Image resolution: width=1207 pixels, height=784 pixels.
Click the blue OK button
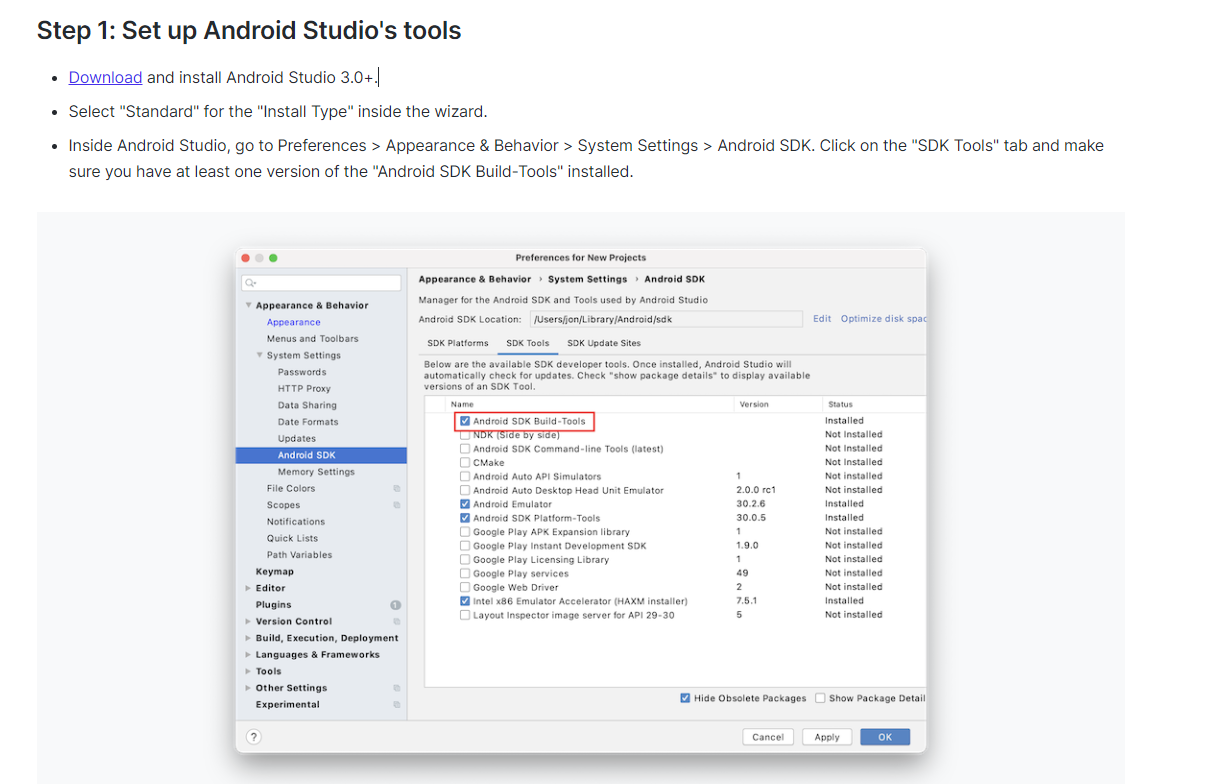(x=885, y=737)
